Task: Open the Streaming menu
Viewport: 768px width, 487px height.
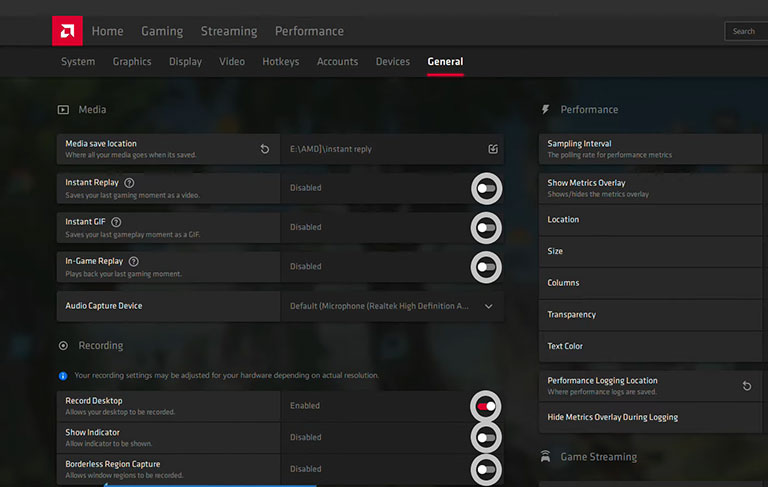Action: (x=229, y=31)
